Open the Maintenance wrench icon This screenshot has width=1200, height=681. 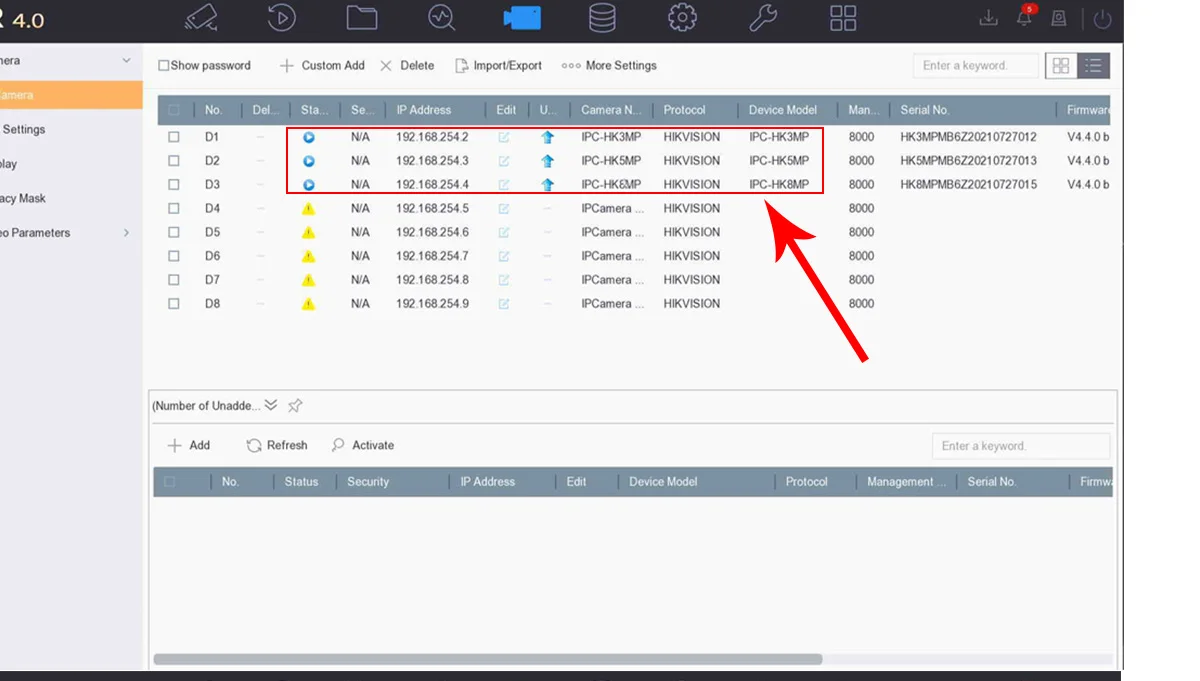763,18
